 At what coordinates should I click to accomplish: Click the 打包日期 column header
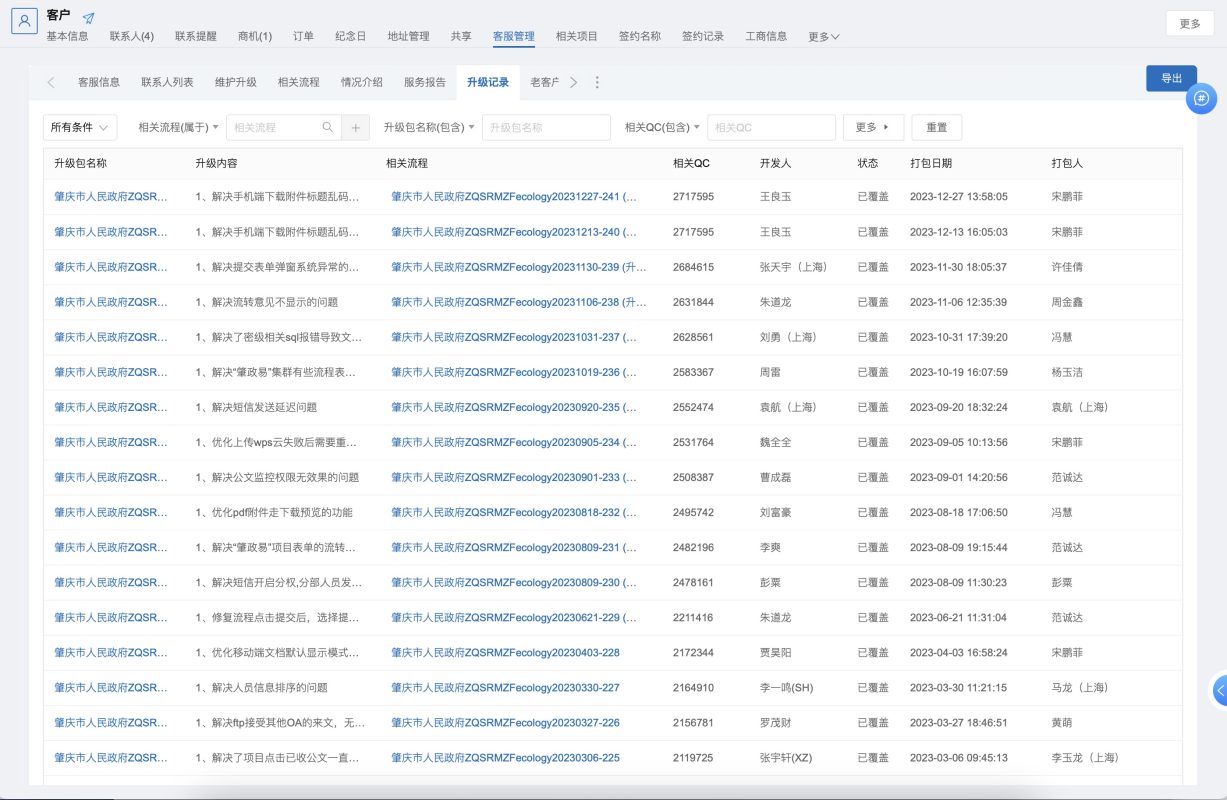click(930, 163)
